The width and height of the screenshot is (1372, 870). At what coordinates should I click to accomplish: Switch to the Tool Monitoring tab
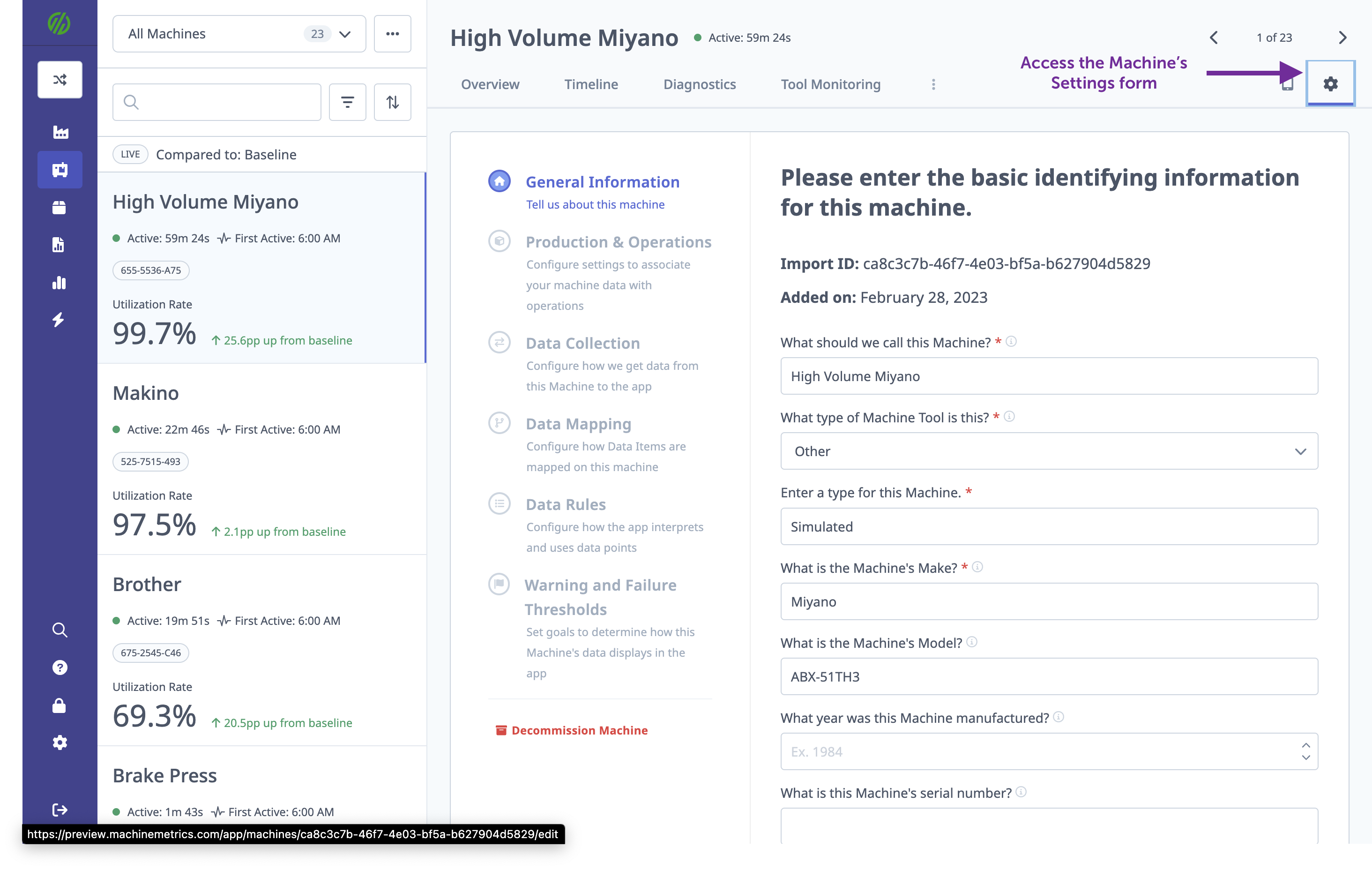tap(830, 84)
